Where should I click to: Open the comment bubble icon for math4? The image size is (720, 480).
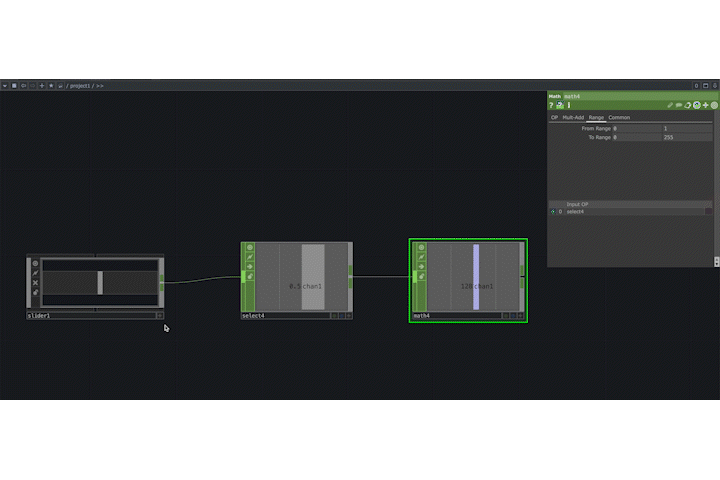point(679,105)
